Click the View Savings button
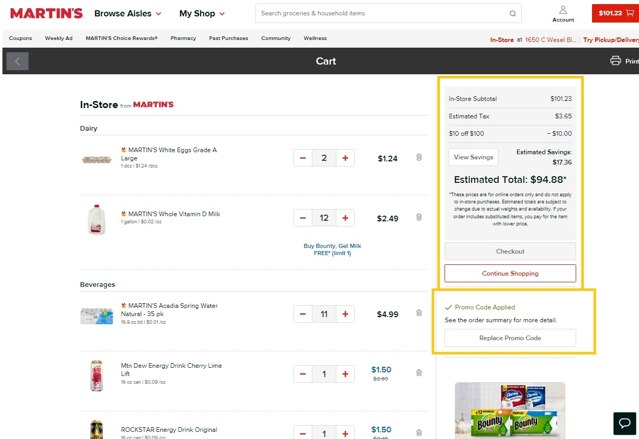The image size is (639, 439). [473, 157]
